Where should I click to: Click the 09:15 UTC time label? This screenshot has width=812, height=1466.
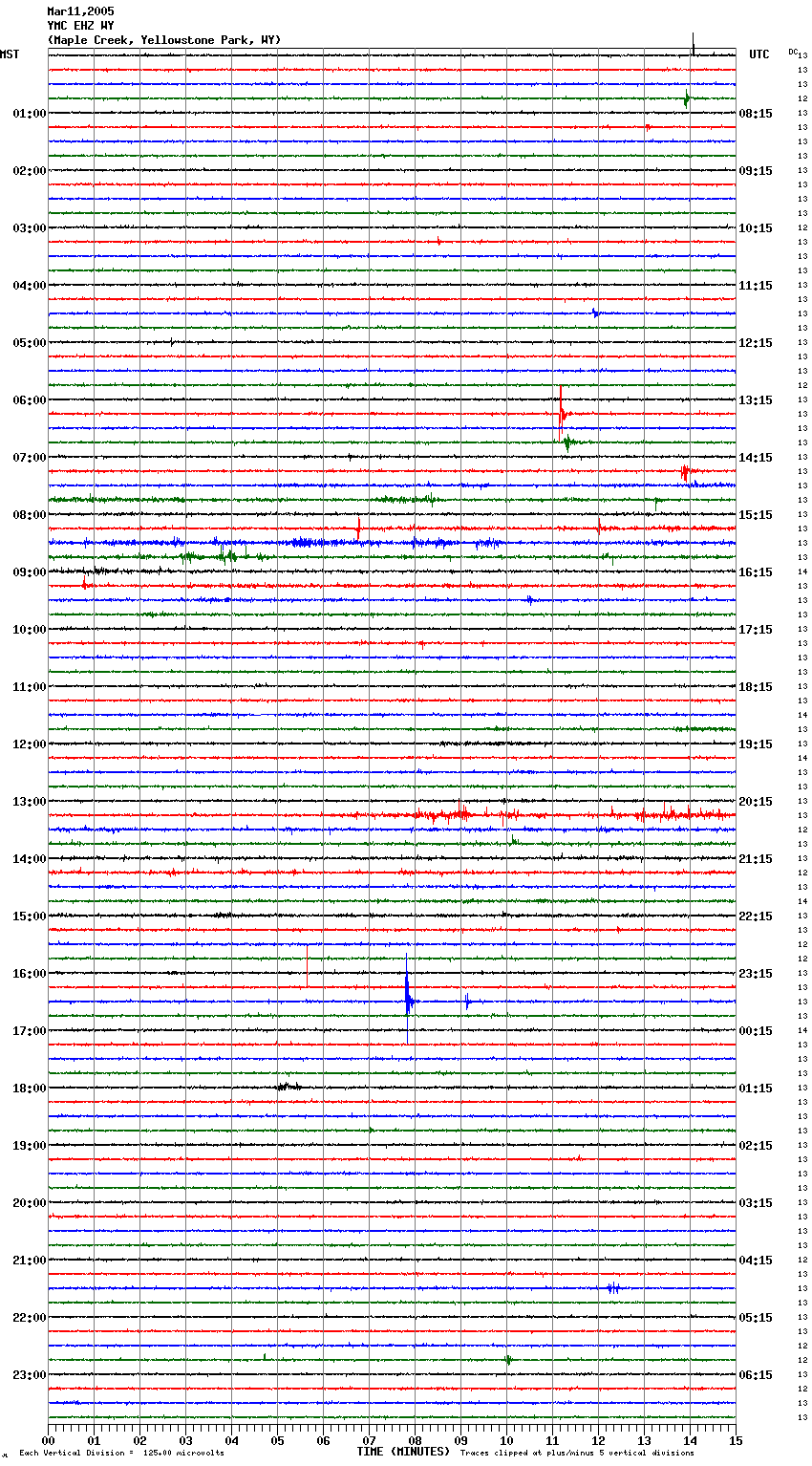tap(756, 171)
